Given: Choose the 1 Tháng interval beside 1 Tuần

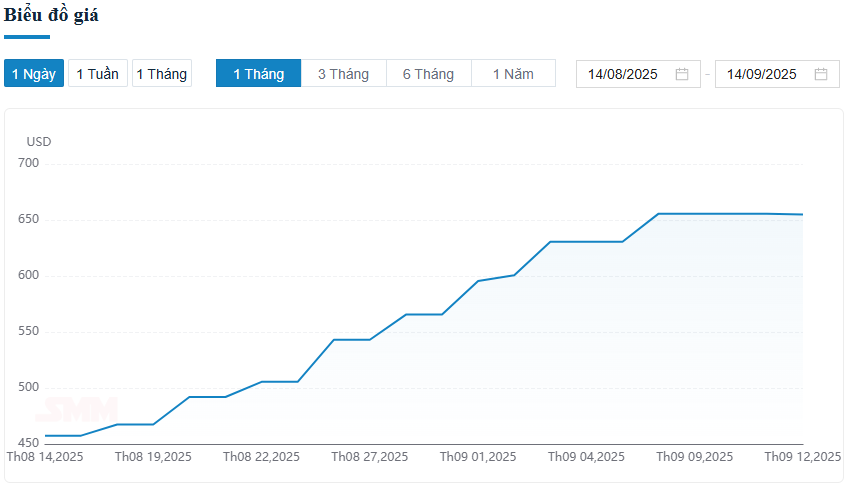Looking at the screenshot, I should pyautogui.click(x=162, y=74).
